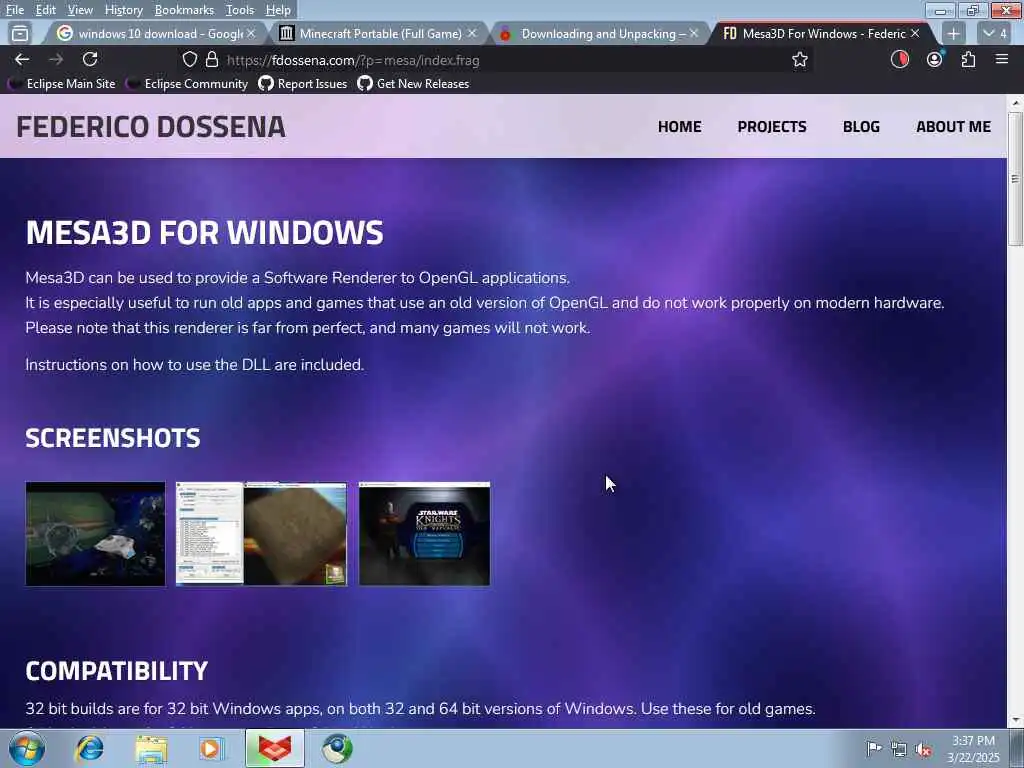The image size is (1024, 768).
Task: Open Windows Explorer folder from taskbar
Action: point(151,748)
